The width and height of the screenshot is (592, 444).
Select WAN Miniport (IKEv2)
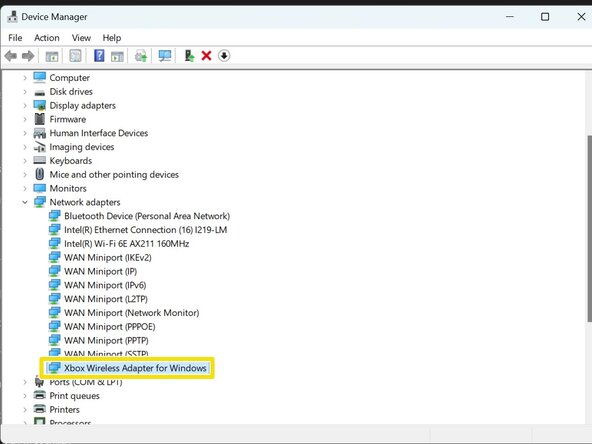click(108, 257)
